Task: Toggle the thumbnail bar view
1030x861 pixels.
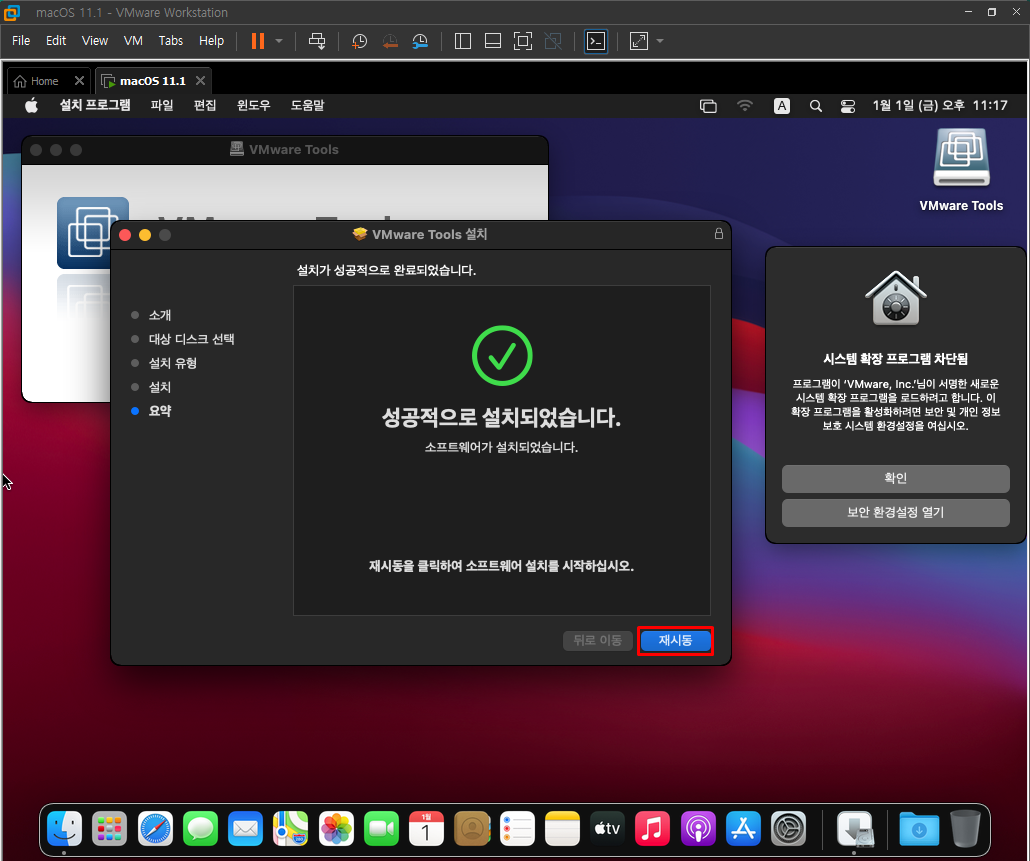Action: 493,41
